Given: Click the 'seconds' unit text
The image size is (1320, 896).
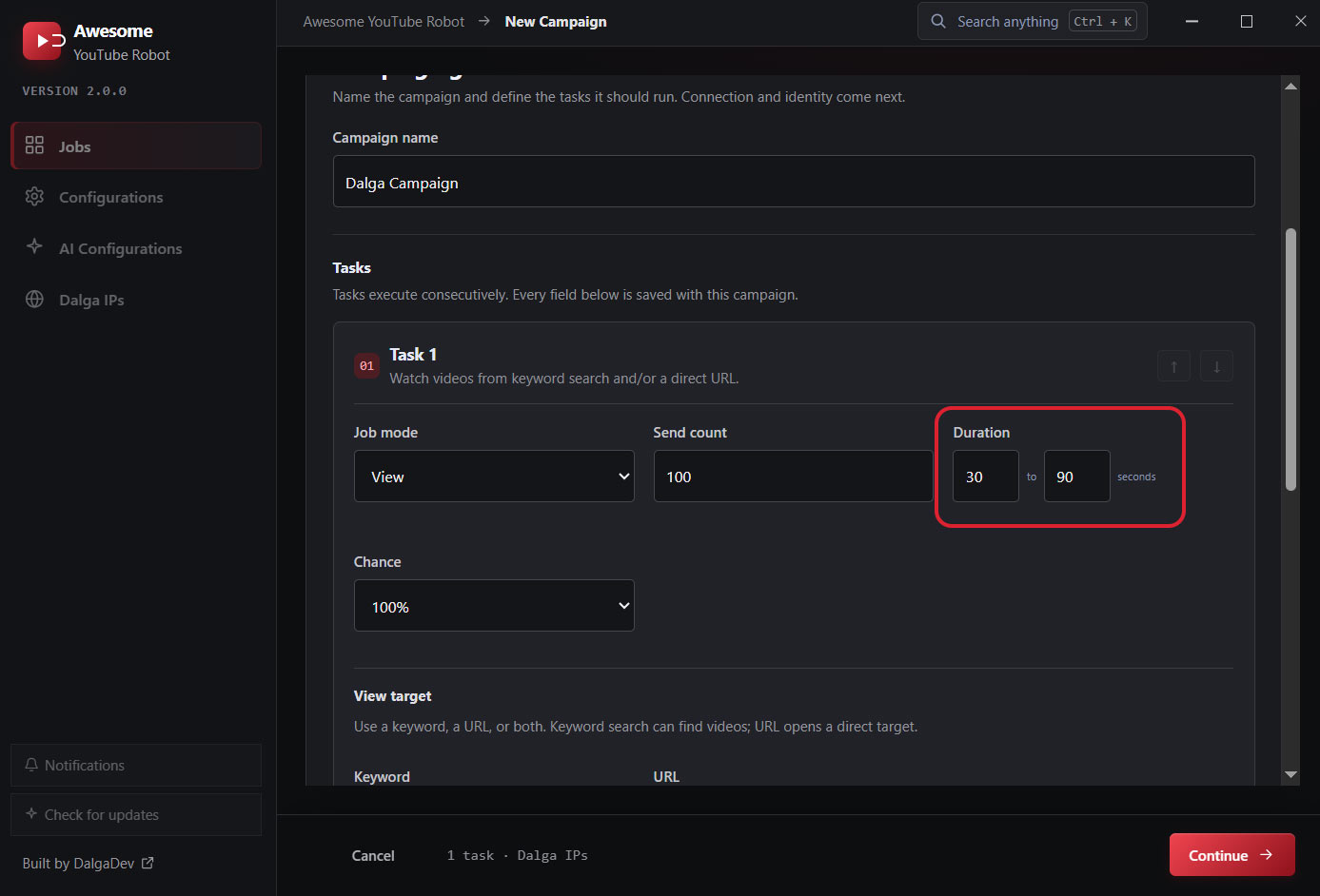Looking at the screenshot, I should pyautogui.click(x=1136, y=477).
